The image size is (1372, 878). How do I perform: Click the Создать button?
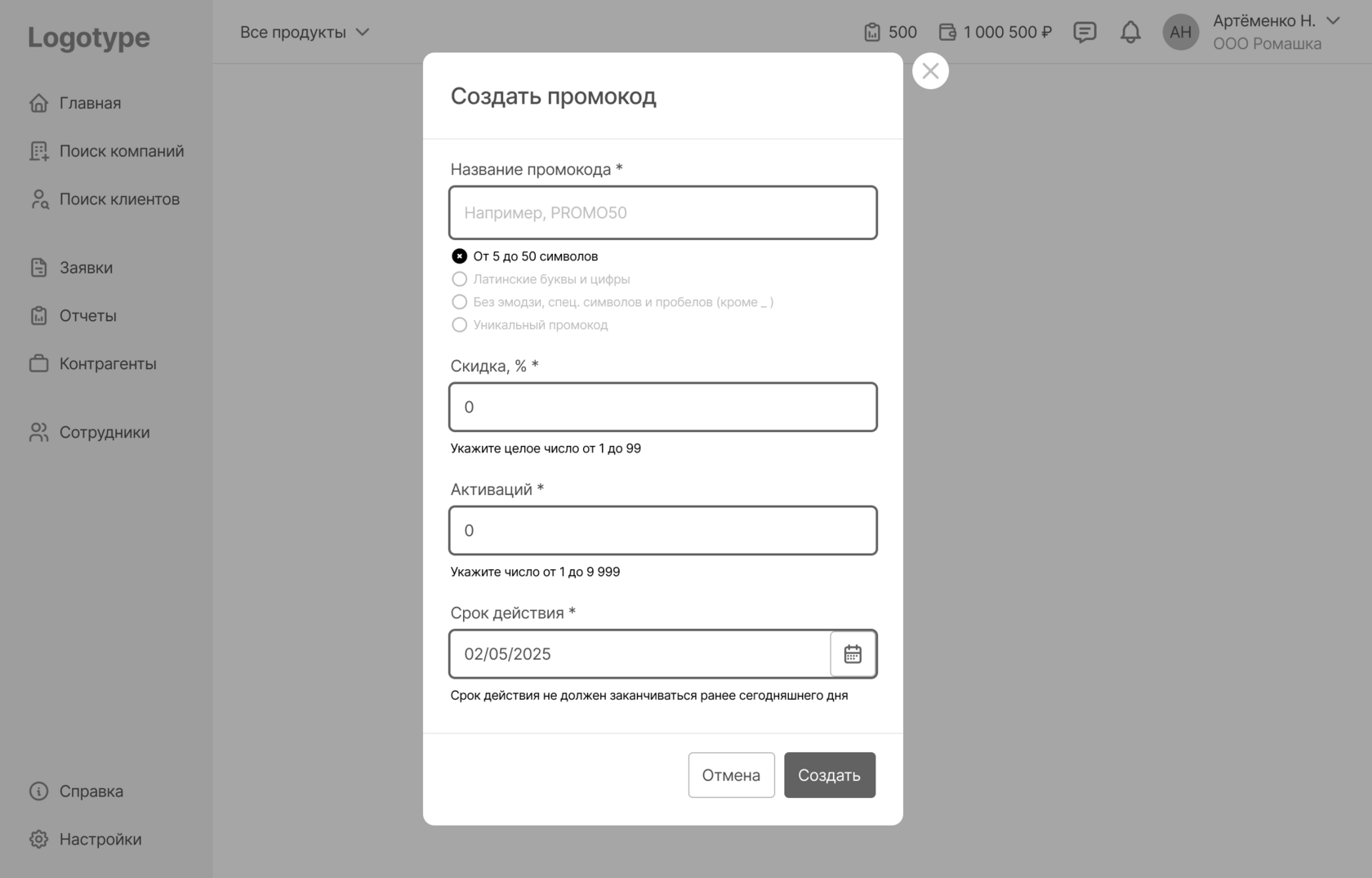pos(830,774)
